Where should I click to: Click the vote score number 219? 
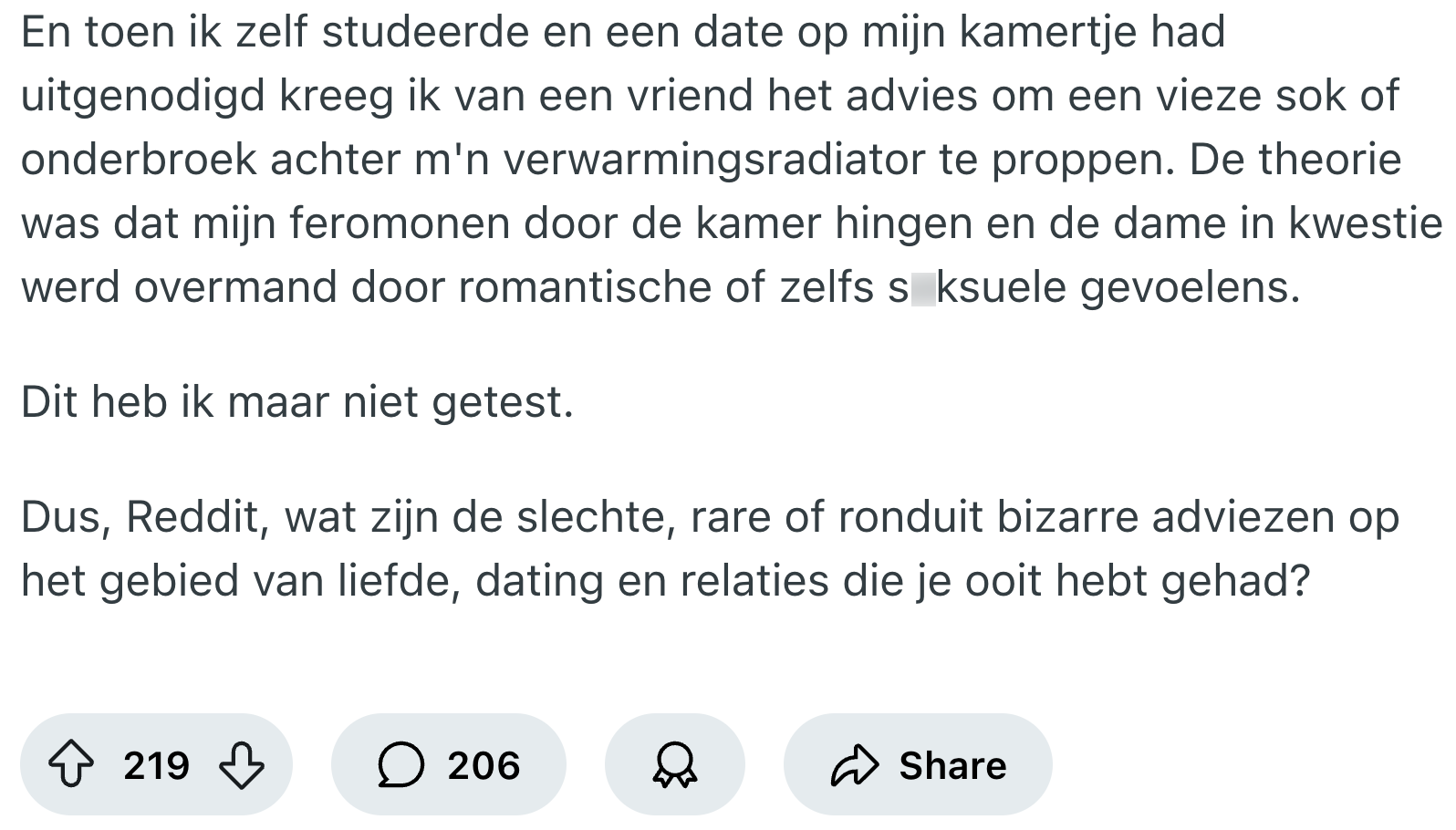pyautogui.click(x=156, y=765)
